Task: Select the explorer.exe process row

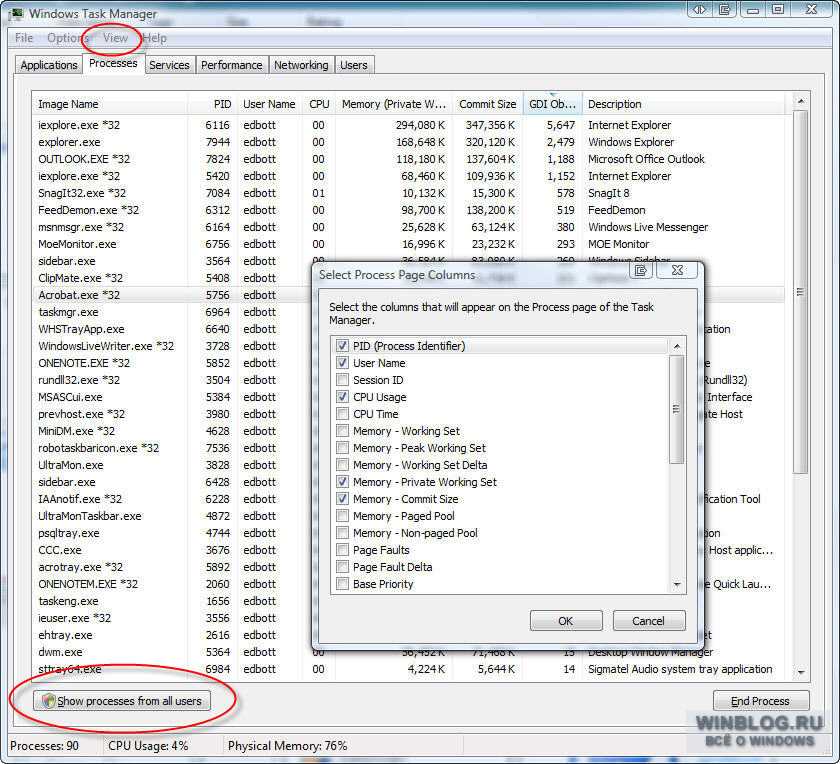Action: [408, 142]
